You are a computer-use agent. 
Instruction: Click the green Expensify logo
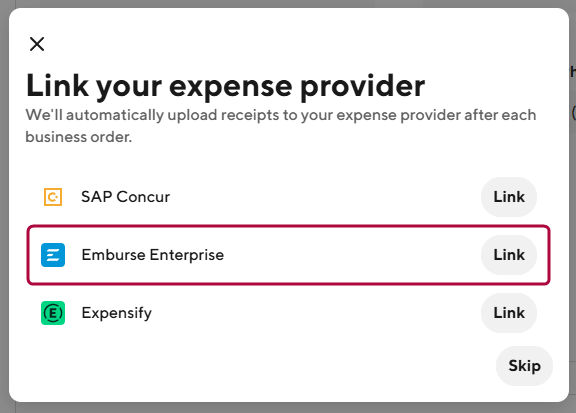pos(53,313)
